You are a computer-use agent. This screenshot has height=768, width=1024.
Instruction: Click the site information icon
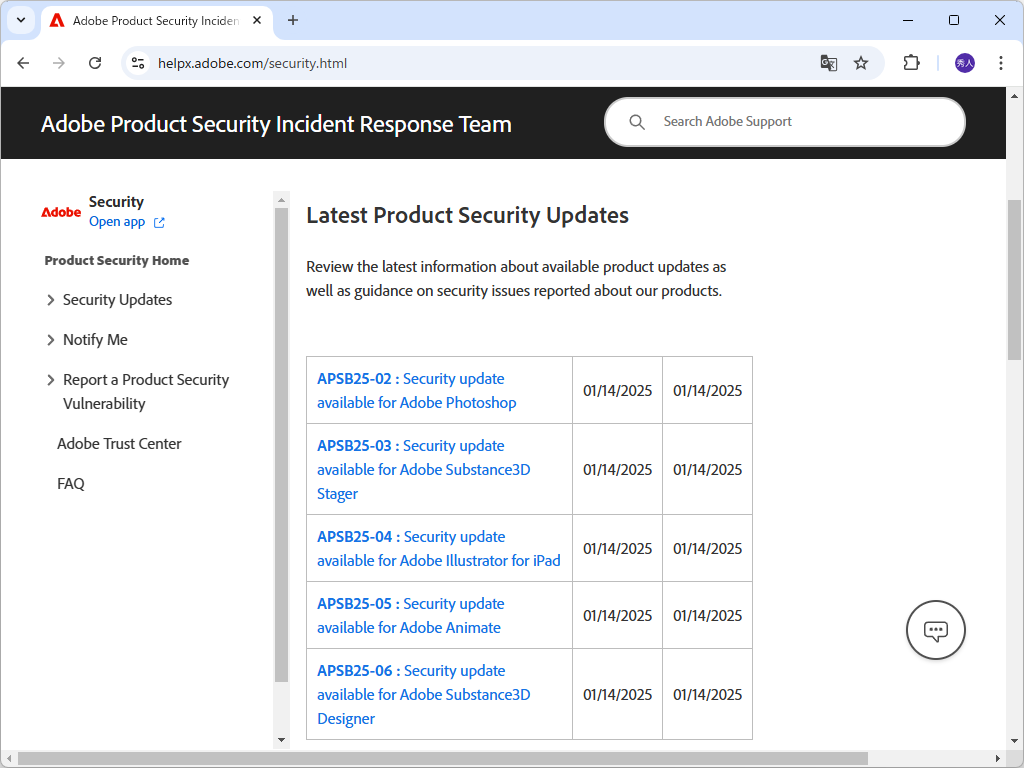139,63
